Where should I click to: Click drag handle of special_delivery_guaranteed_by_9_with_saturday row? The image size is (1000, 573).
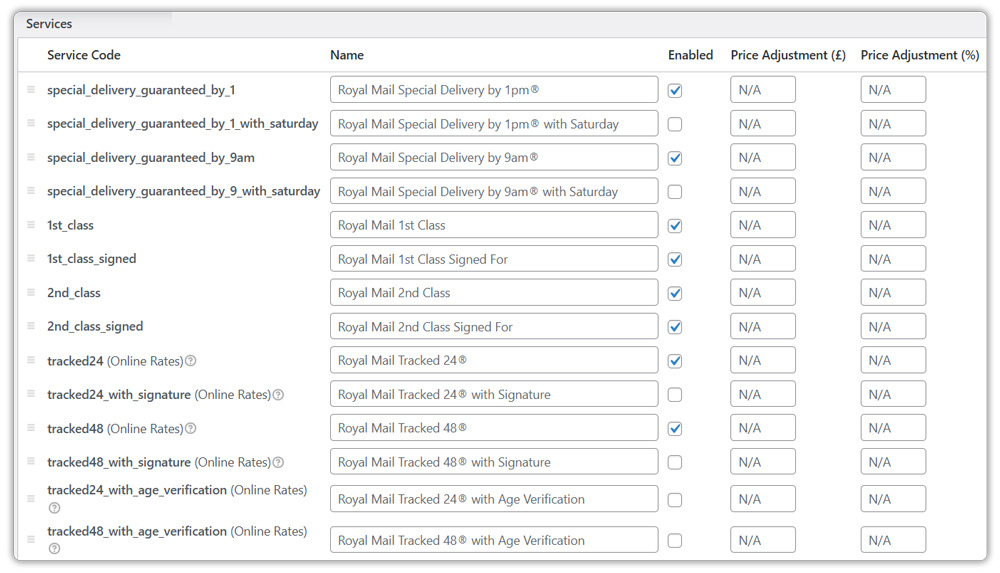[31, 190]
